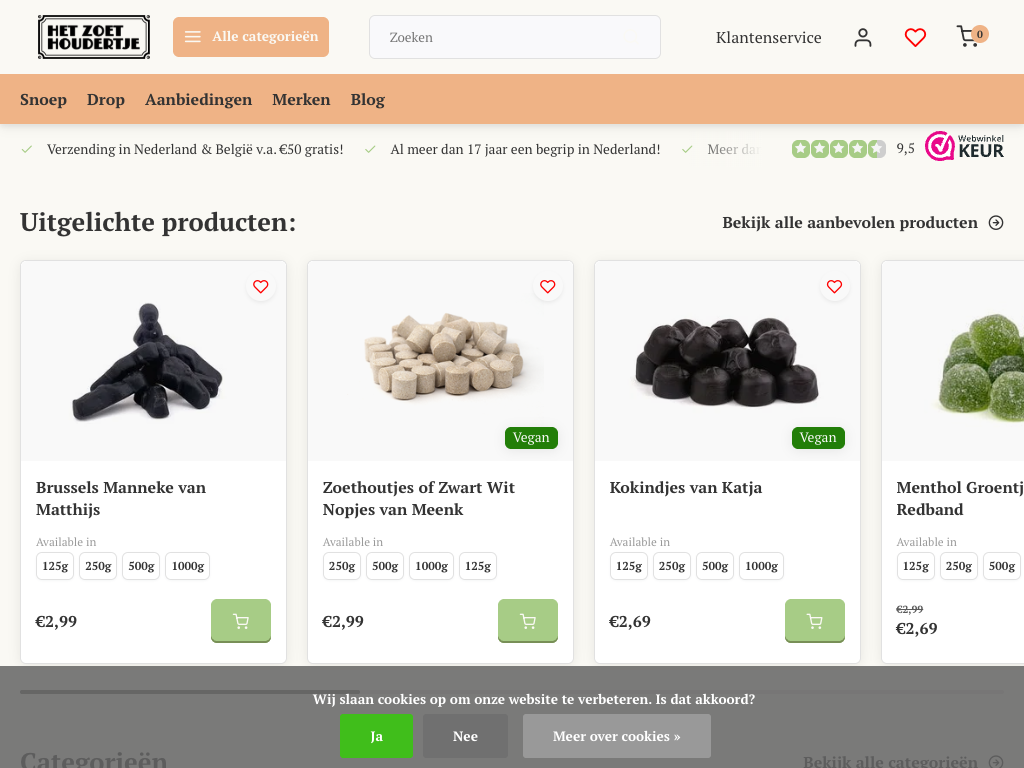This screenshot has width=1024, height=768.
Task: Open the wishlist heart in header
Action: [915, 37]
